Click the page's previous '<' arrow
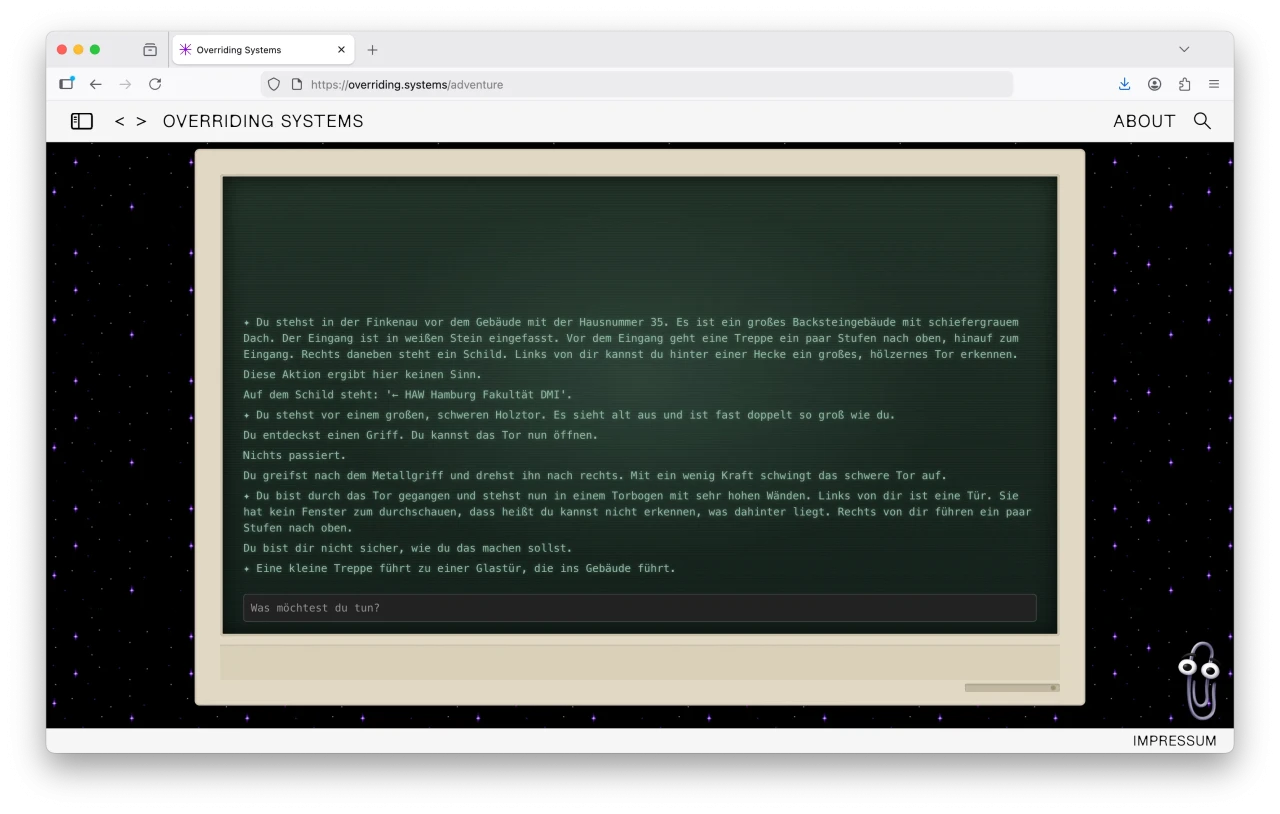The image size is (1280, 814). (120, 121)
